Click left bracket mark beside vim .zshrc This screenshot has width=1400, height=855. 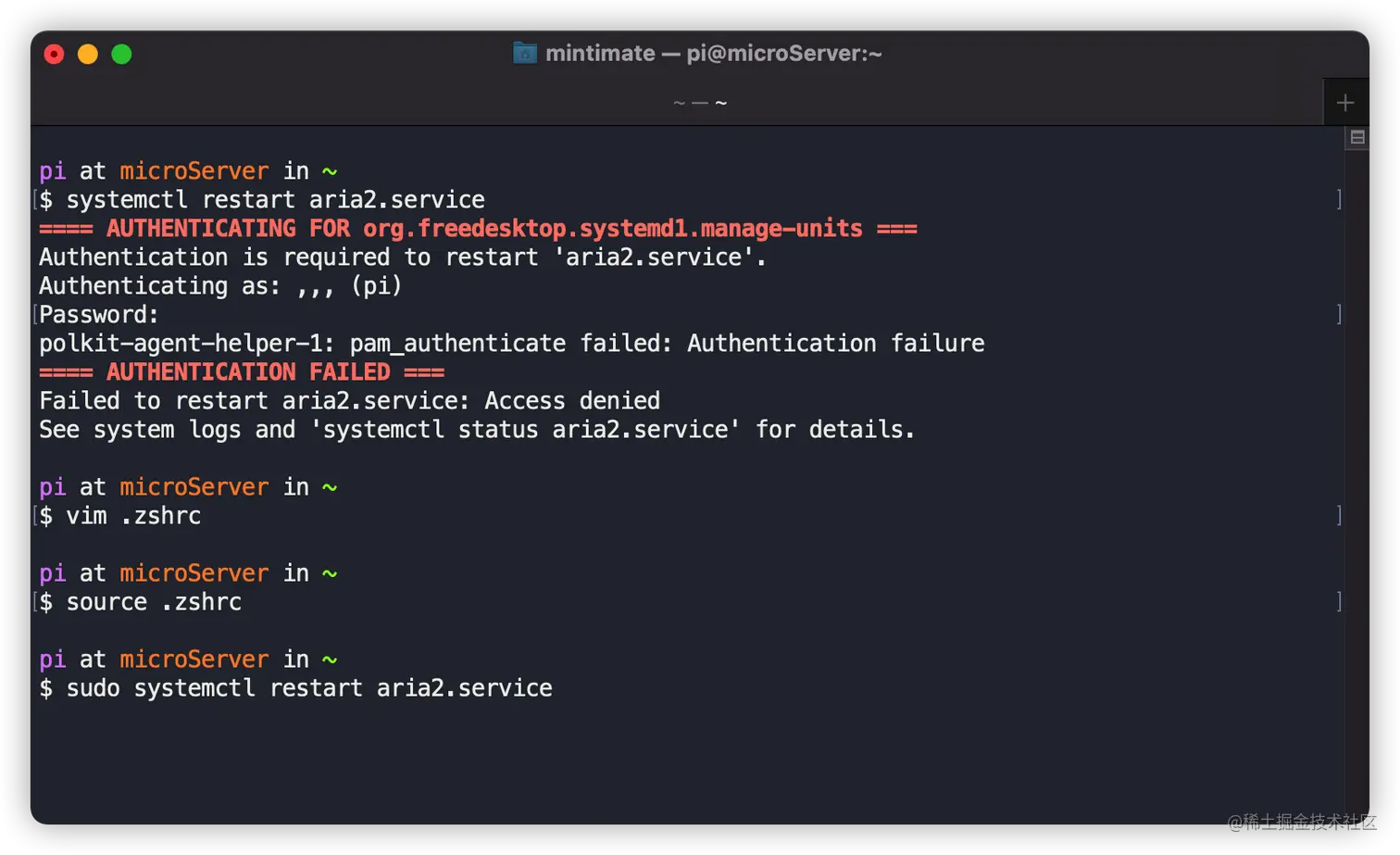[x=35, y=516]
